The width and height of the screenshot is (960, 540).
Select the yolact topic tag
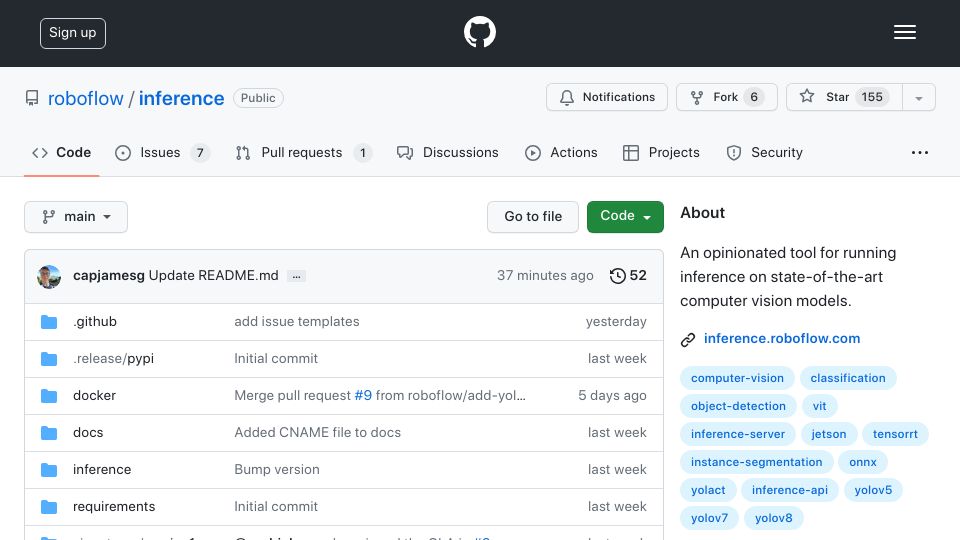(x=708, y=490)
